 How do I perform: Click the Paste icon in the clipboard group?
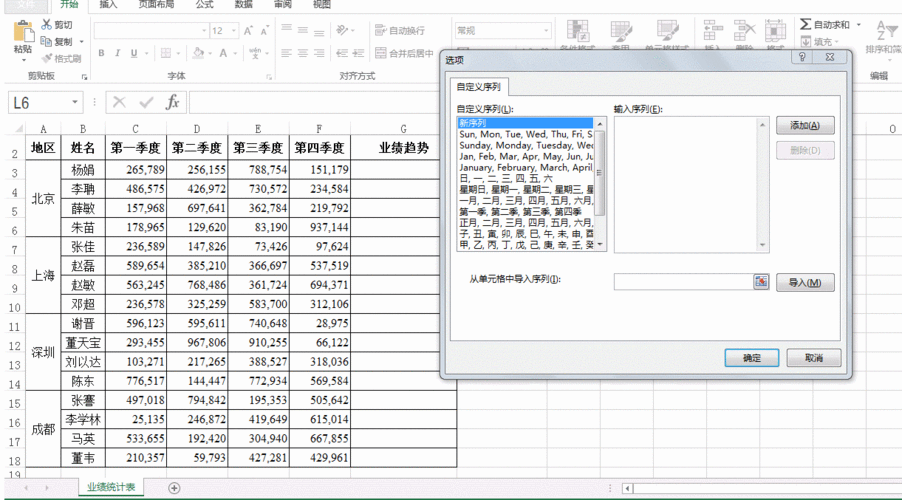(23, 32)
